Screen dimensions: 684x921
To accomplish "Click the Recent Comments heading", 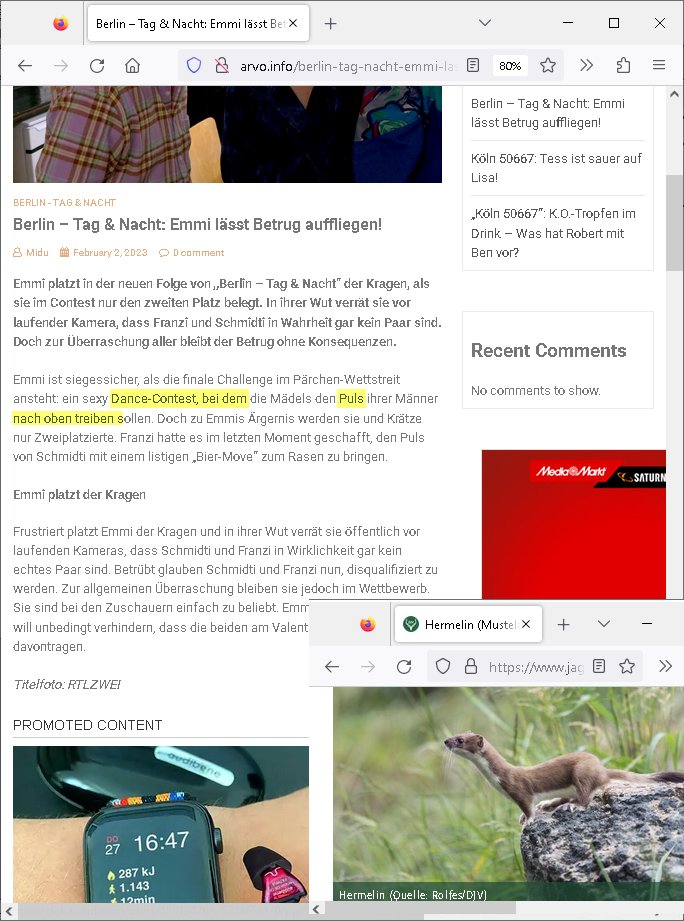I will pyautogui.click(x=548, y=351).
